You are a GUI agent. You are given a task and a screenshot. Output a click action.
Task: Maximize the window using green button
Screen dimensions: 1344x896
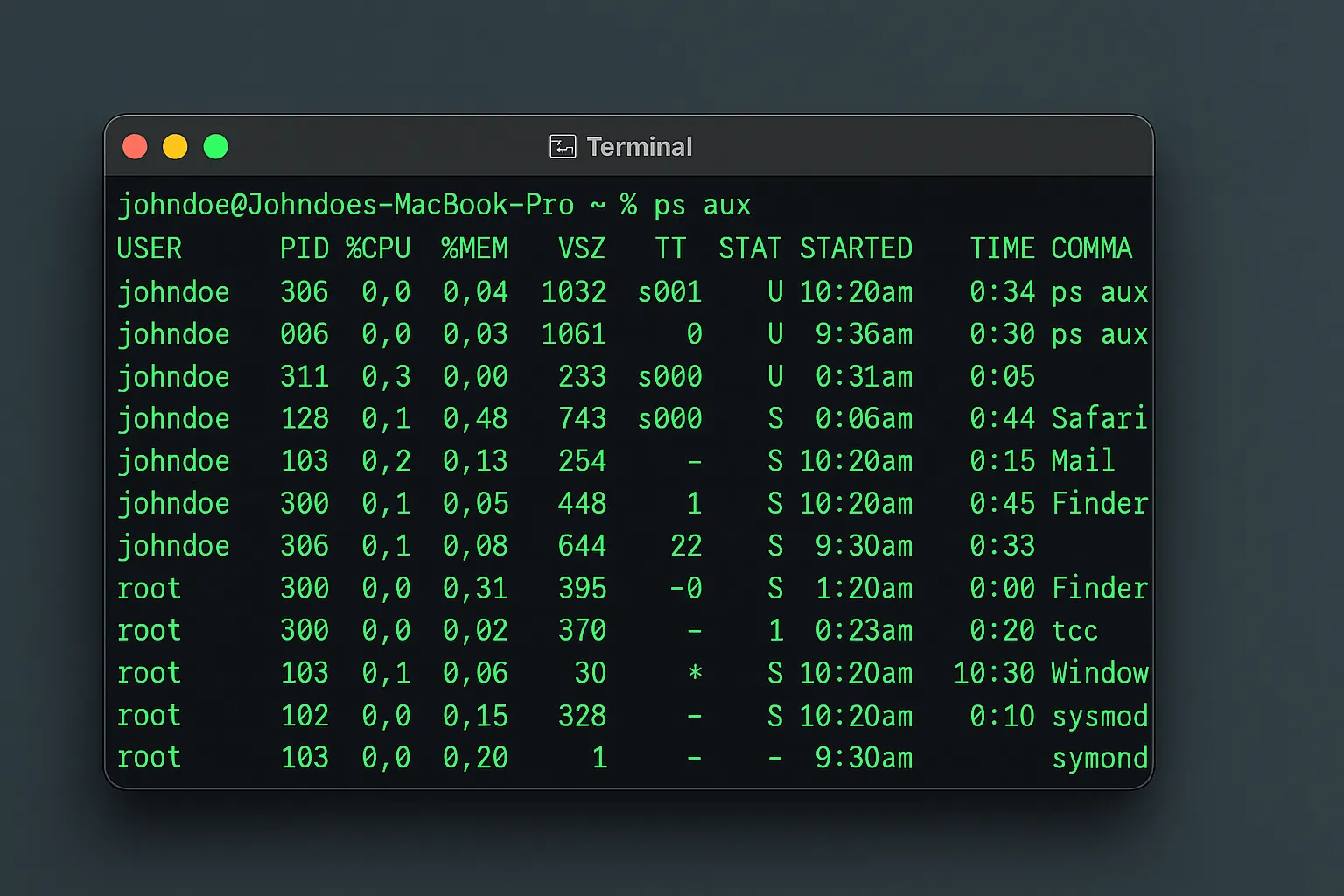coord(215,146)
